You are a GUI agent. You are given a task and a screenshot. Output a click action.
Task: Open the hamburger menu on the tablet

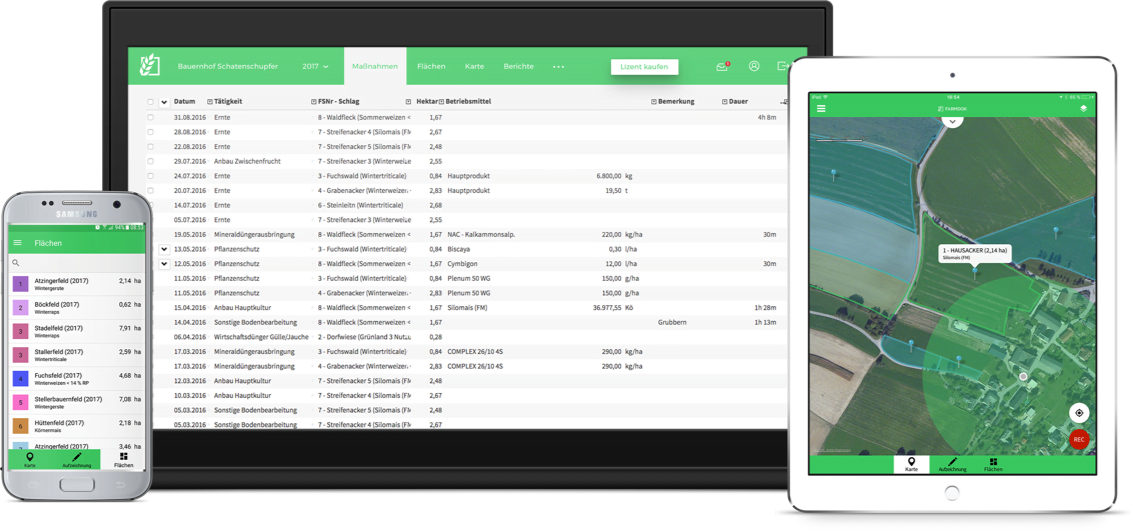point(822,108)
